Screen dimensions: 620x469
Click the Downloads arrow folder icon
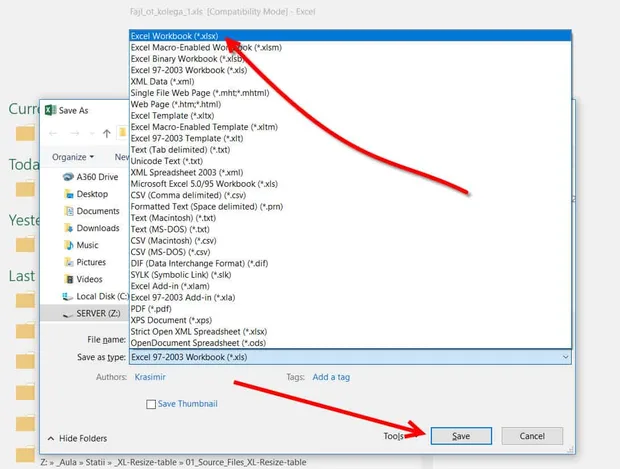tap(69, 228)
